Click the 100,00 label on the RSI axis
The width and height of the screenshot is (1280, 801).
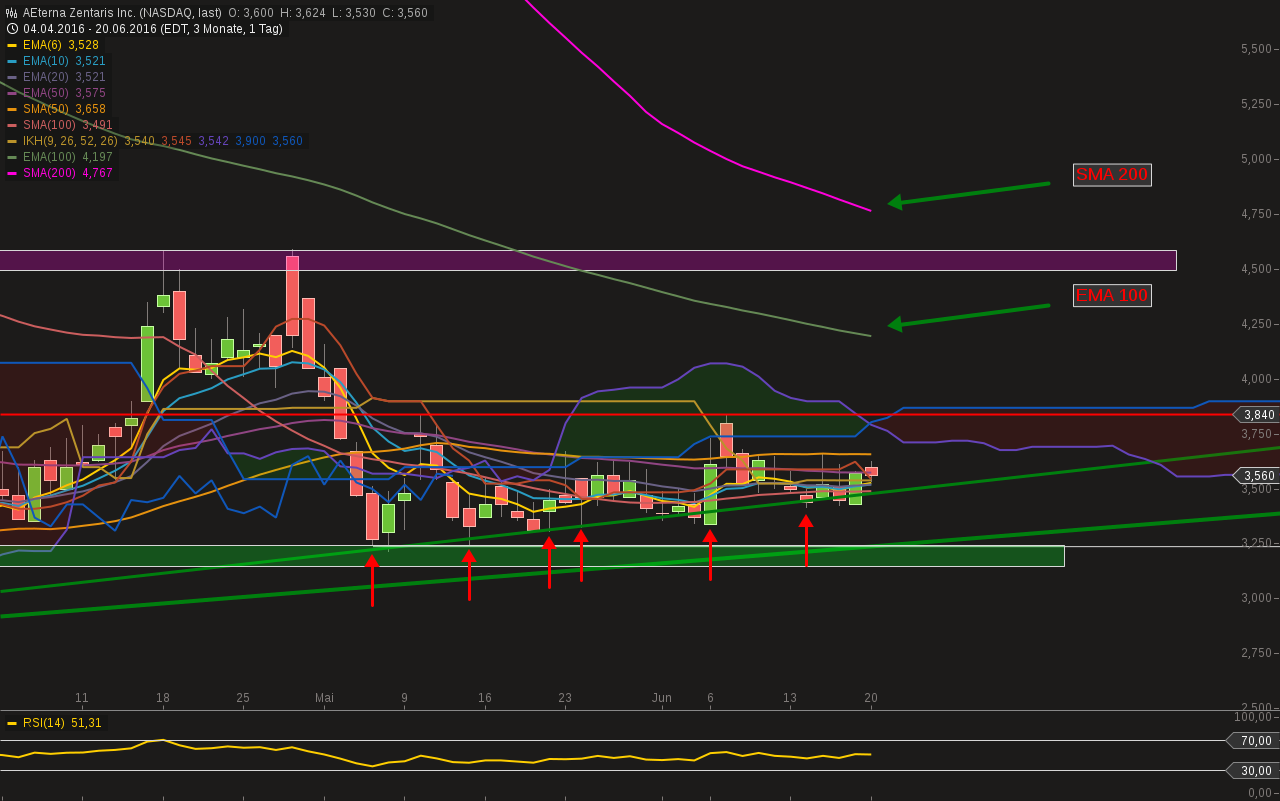(1253, 717)
